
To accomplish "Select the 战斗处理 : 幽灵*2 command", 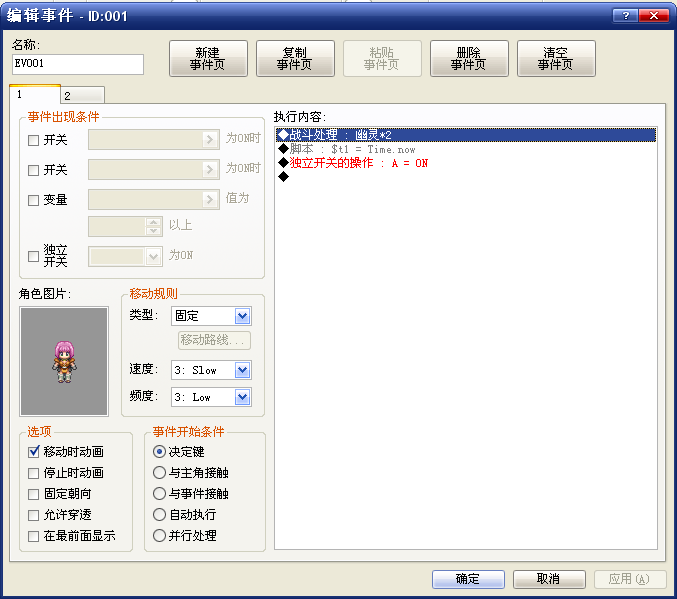I will click(x=466, y=135).
